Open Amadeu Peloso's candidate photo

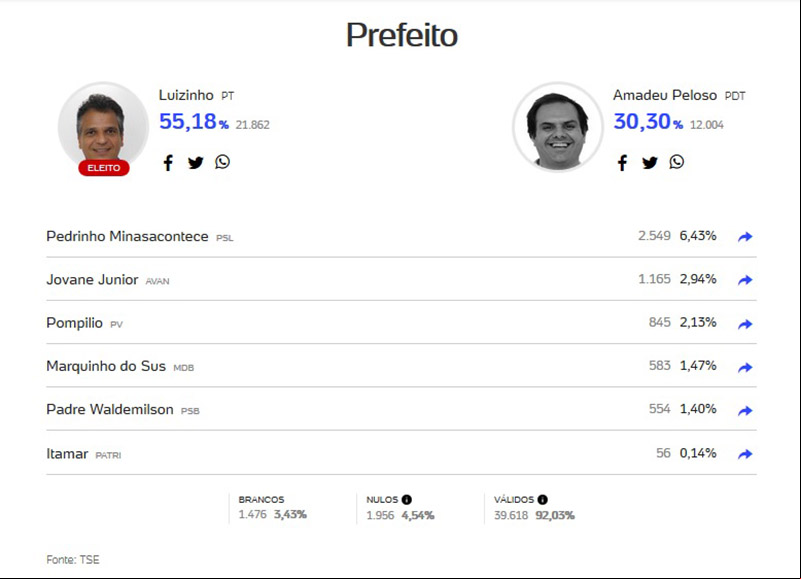tap(557, 127)
